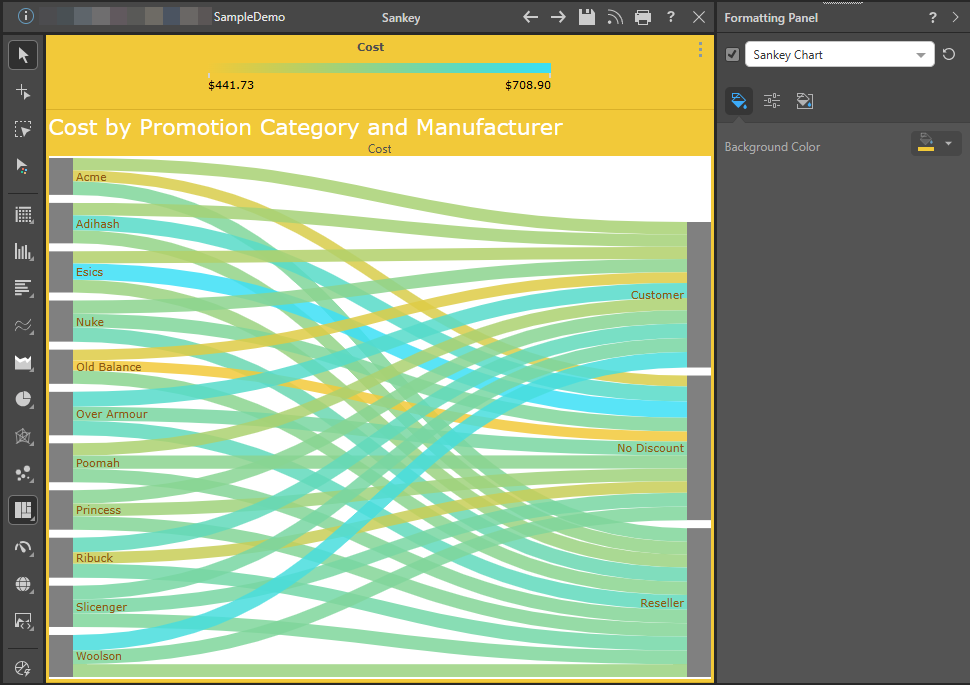This screenshot has width=970, height=685.
Task: Click the Slicenger node label
Action: [x=101, y=607]
